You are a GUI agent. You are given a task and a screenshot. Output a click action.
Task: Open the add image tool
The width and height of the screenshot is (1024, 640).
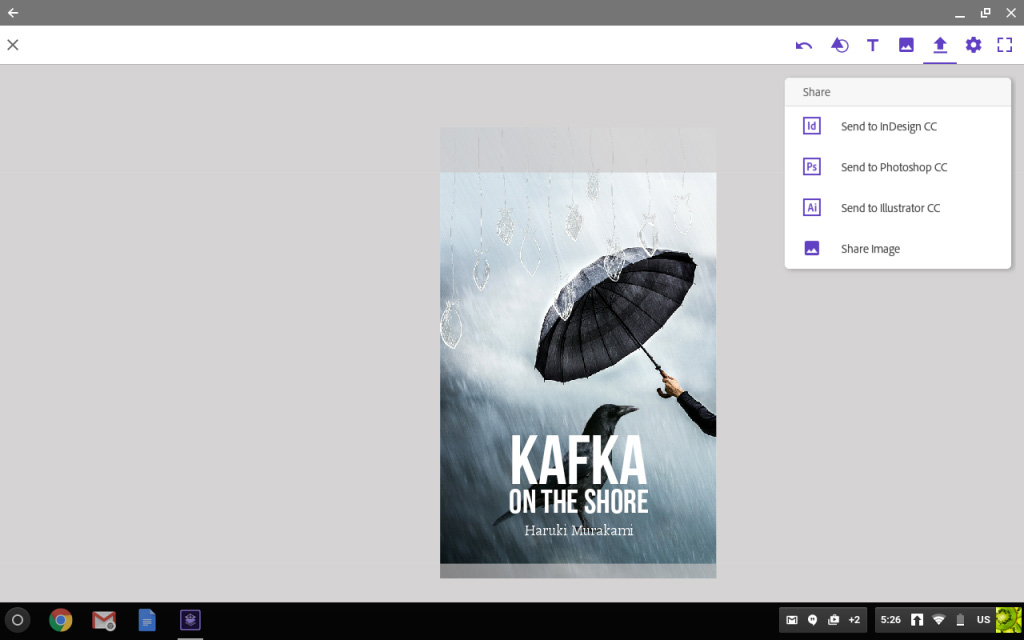[x=906, y=44]
